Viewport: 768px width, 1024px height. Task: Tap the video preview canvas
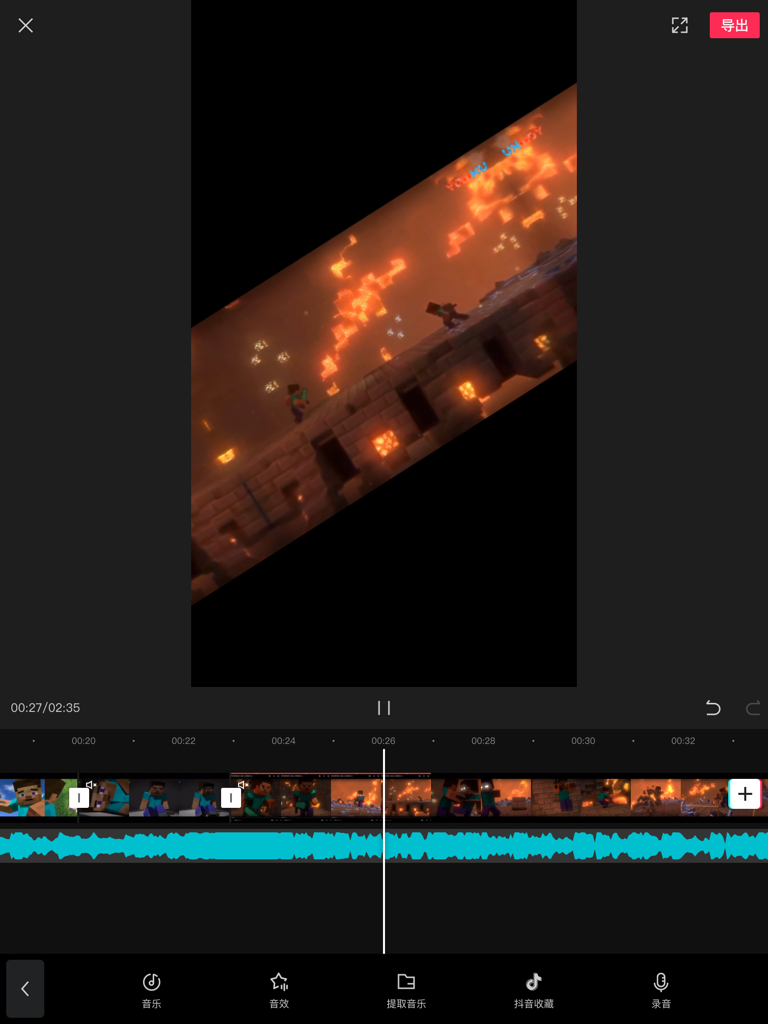click(x=384, y=343)
